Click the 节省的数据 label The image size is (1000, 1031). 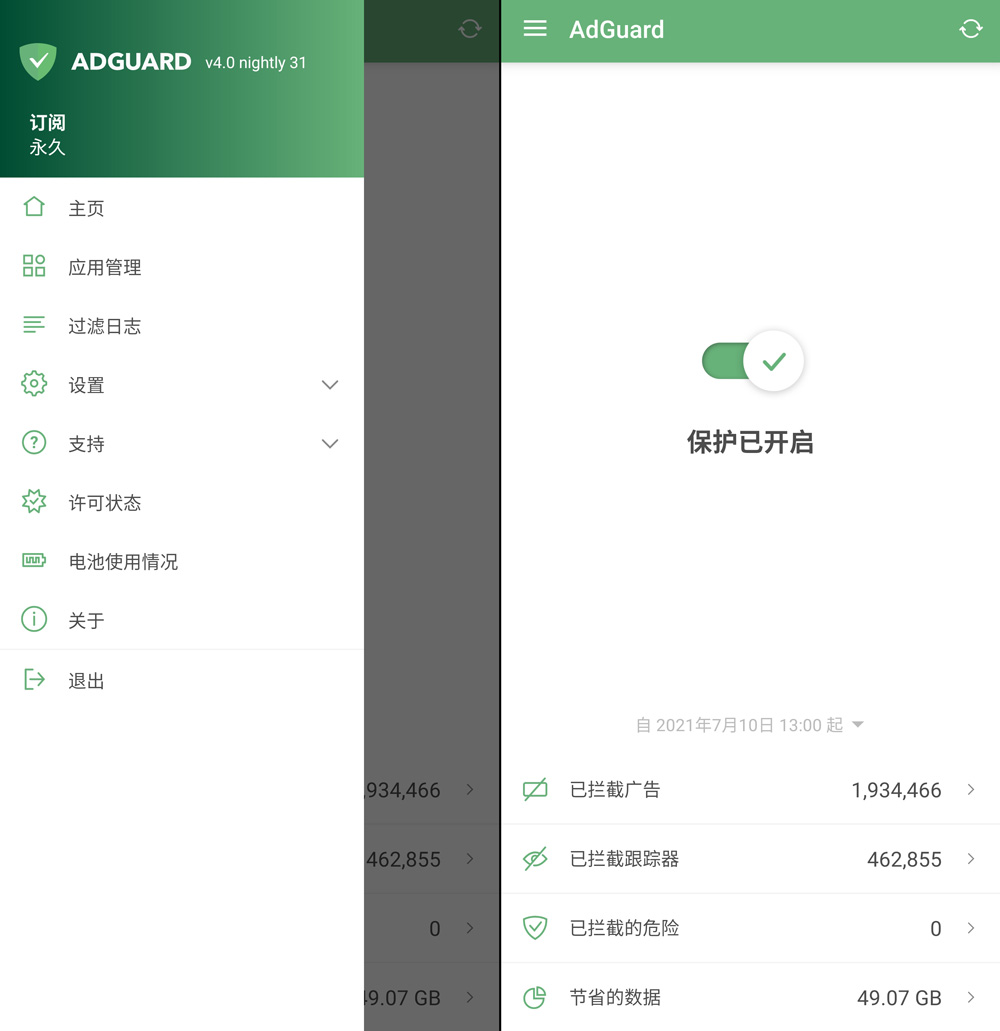tap(615, 997)
